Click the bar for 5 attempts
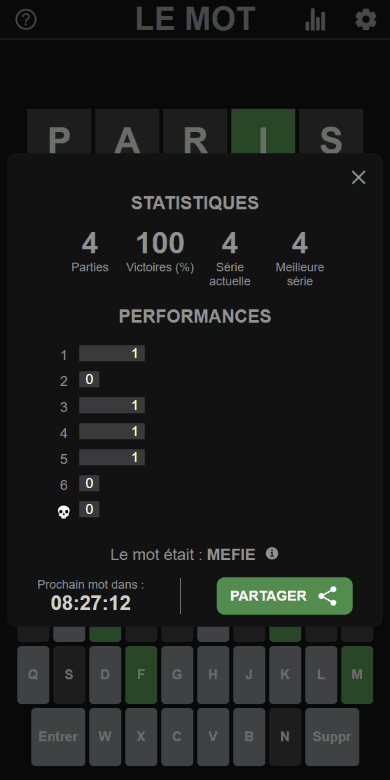This screenshot has height=780, width=390. (112, 457)
